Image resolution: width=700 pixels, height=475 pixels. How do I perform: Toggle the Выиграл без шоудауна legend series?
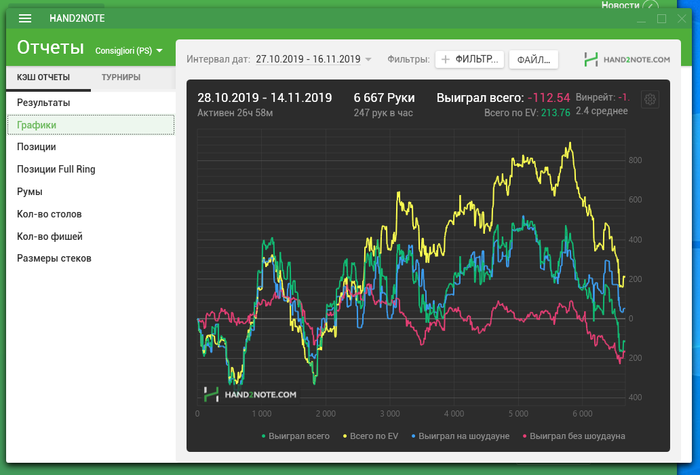(x=574, y=436)
